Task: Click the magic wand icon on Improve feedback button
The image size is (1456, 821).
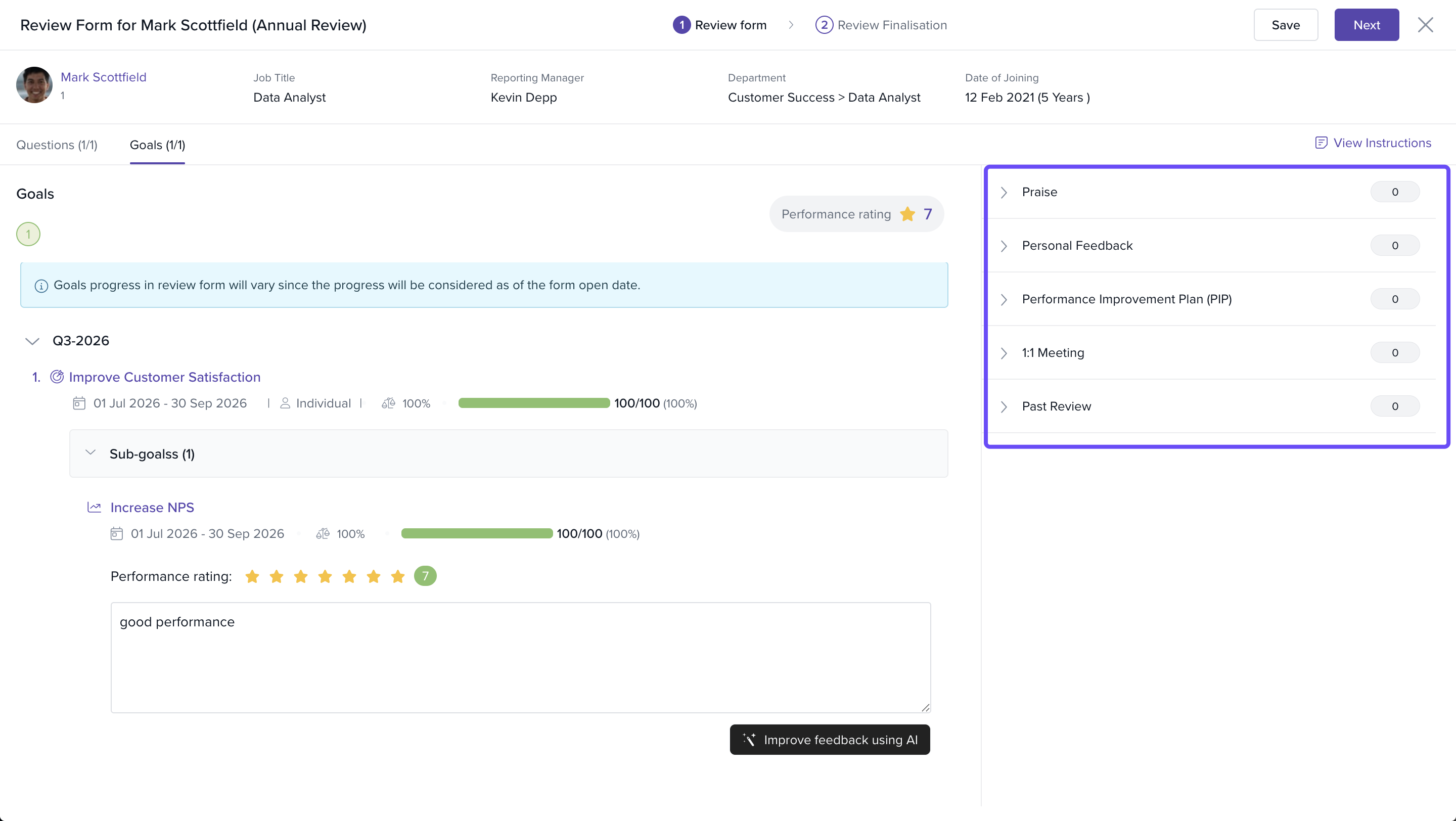Action: (749, 740)
